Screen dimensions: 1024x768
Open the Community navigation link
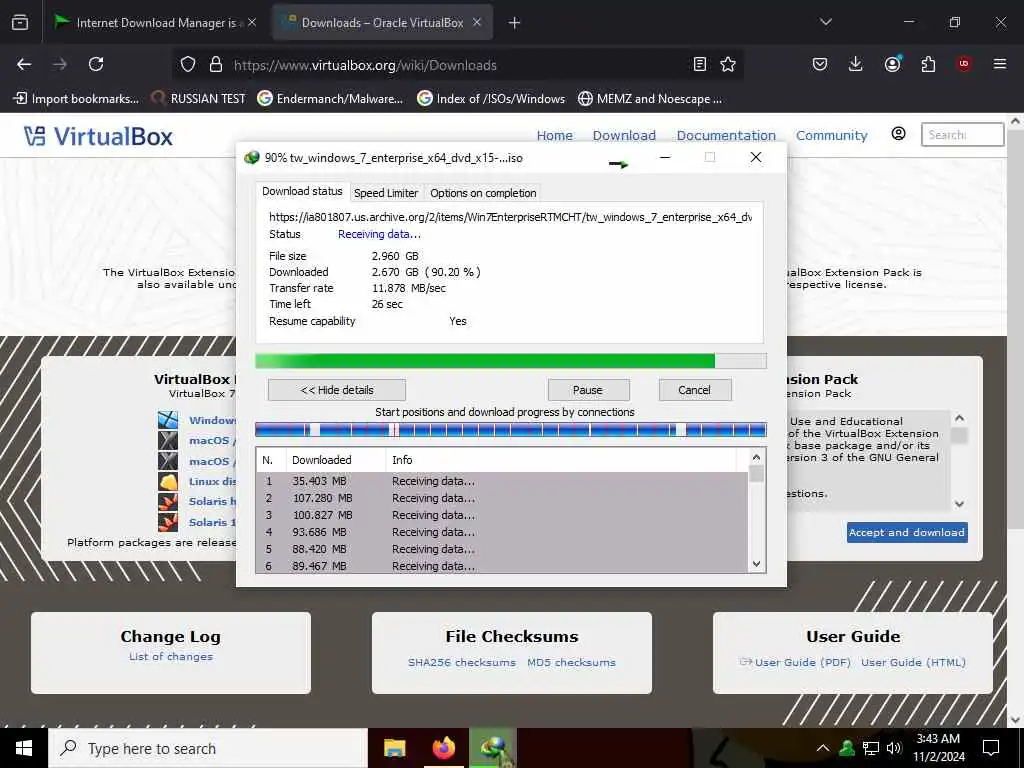click(x=831, y=135)
